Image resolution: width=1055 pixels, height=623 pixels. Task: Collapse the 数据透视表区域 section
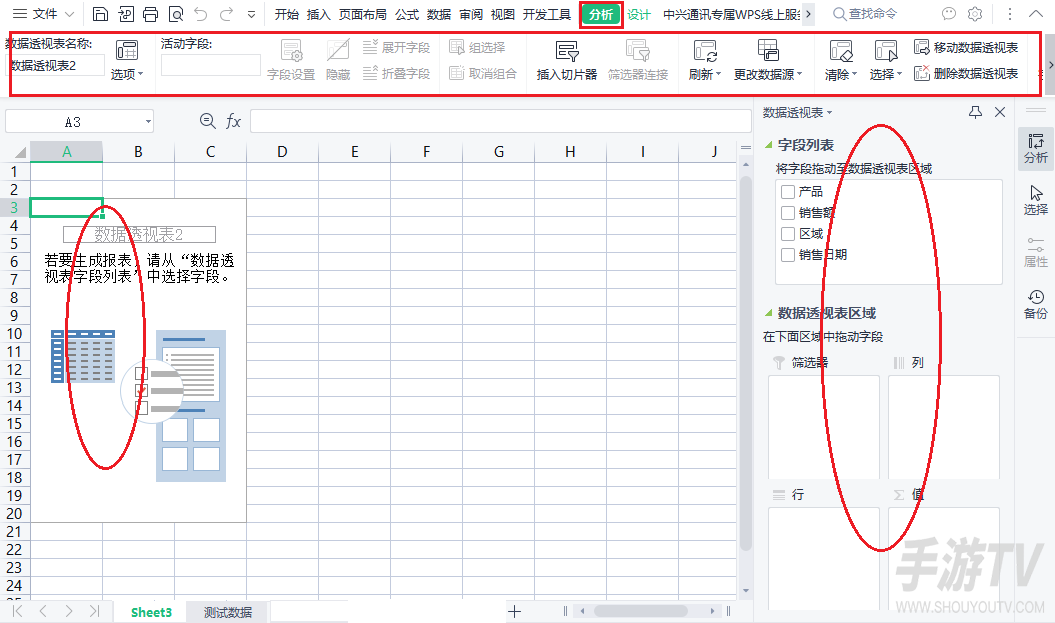click(x=768, y=313)
